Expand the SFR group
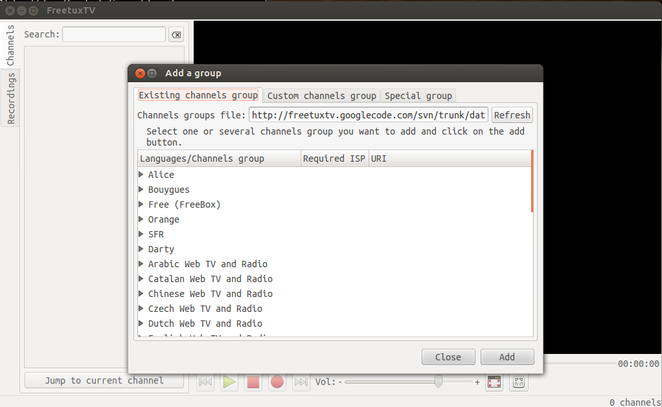Screen dimensions: 662x407 [x=141, y=234]
